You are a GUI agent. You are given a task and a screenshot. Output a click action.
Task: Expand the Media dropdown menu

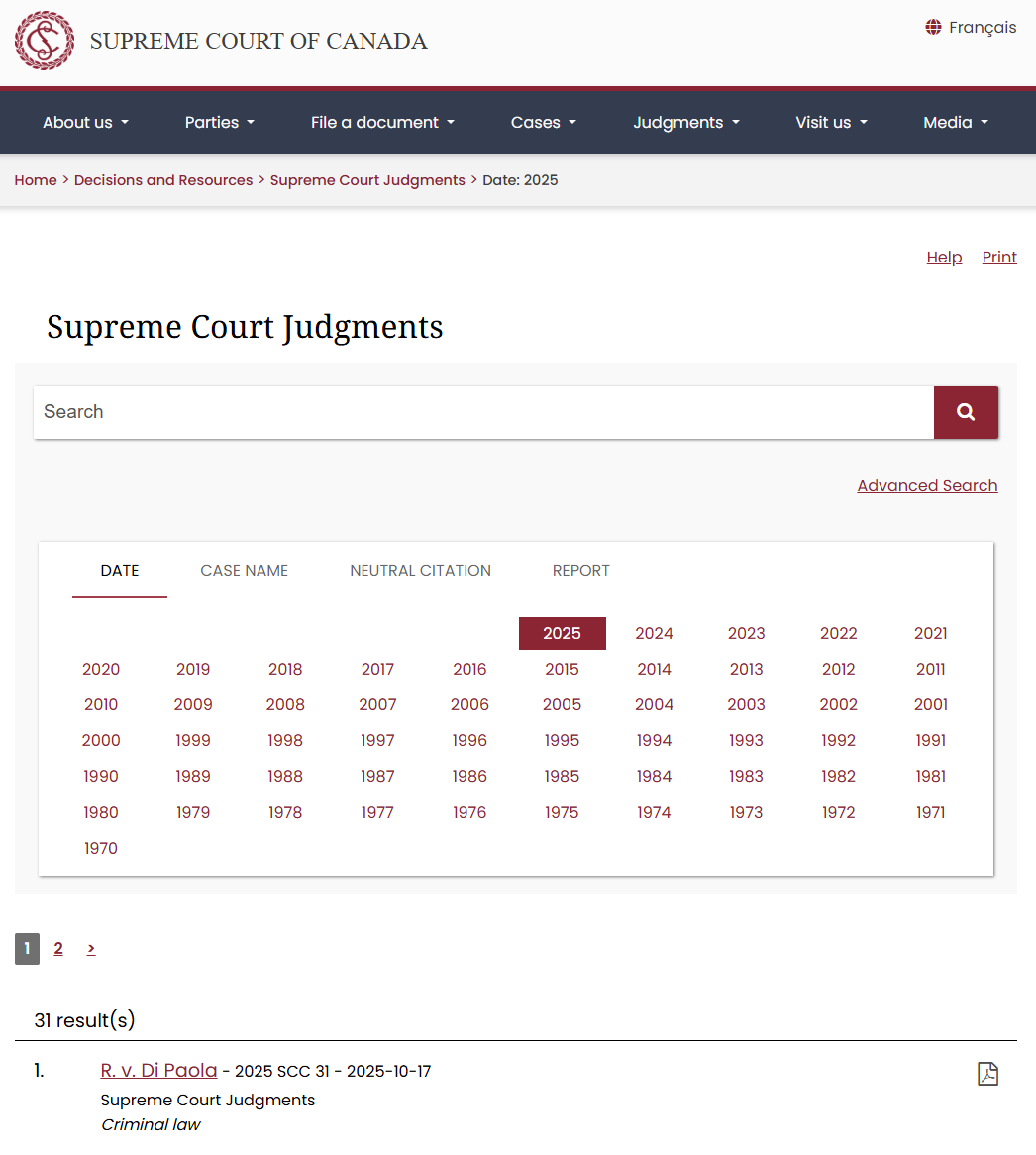pos(955,123)
